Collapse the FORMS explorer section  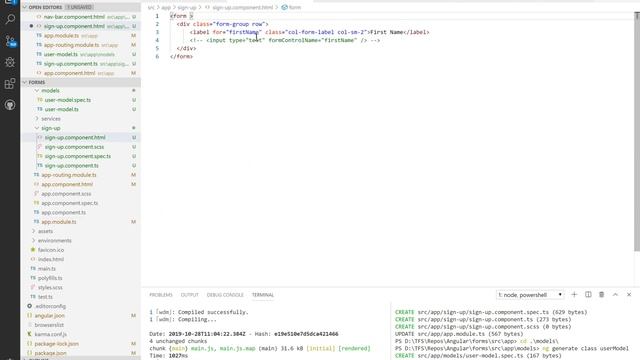(x=80, y=82)
